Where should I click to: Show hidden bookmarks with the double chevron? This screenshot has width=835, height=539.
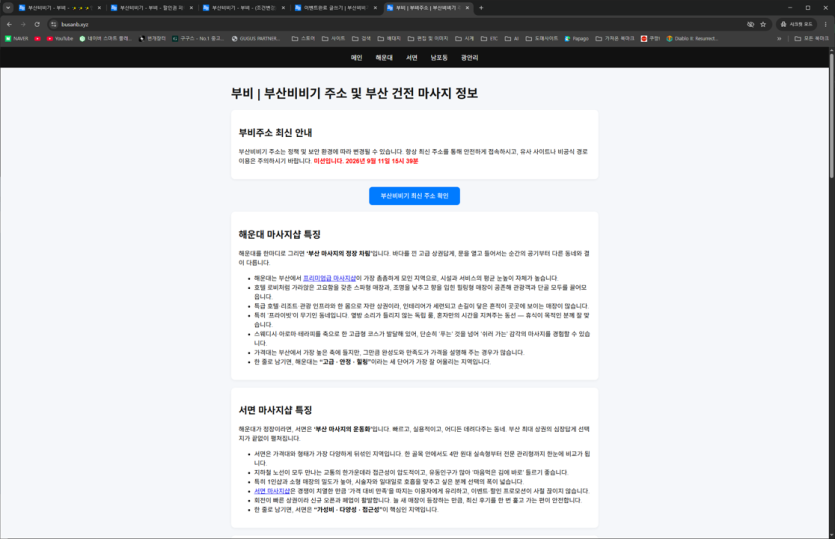(x=779, y=38)
